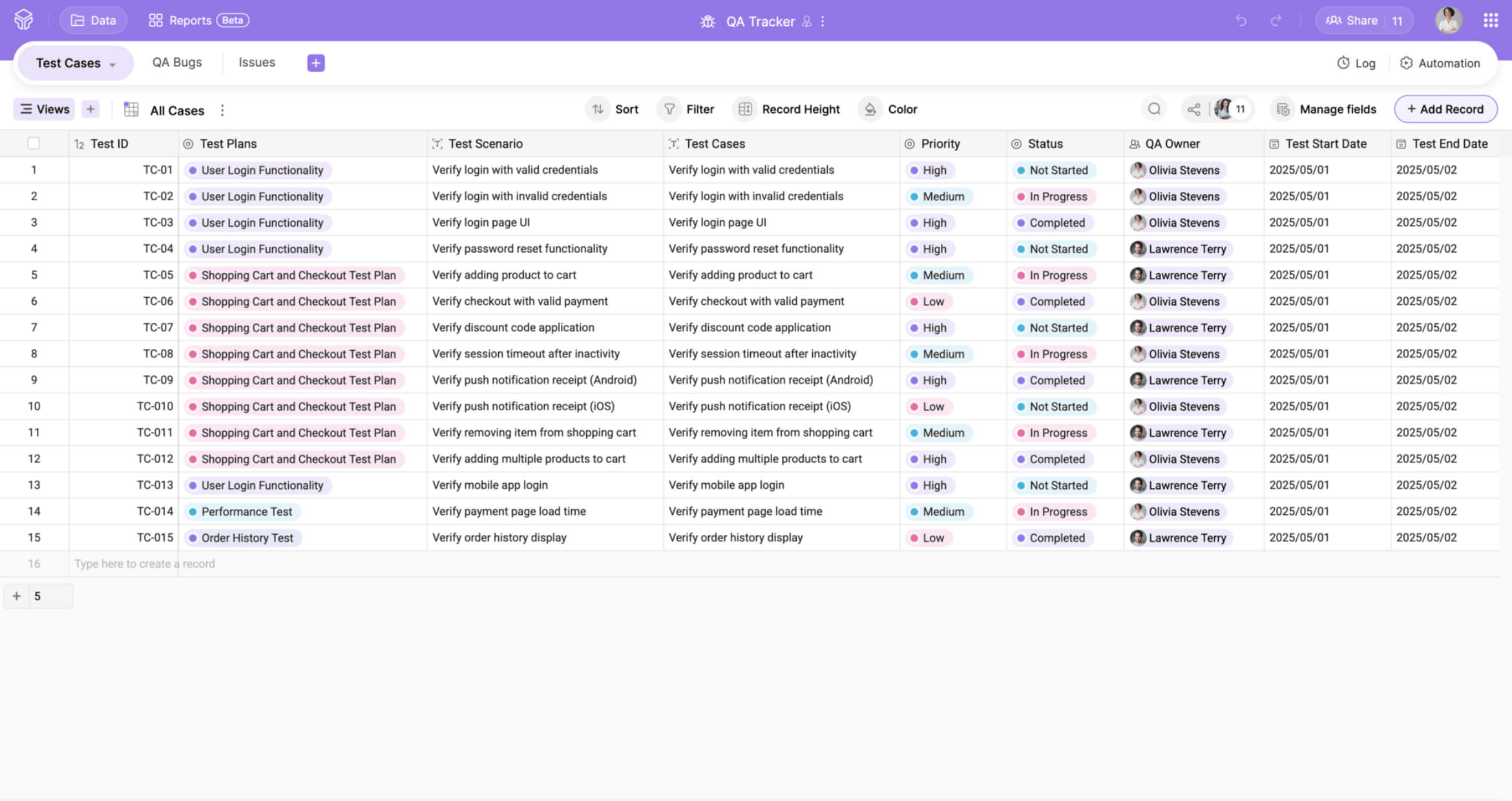Click the QA Tracker bug icon

(708, 21)
